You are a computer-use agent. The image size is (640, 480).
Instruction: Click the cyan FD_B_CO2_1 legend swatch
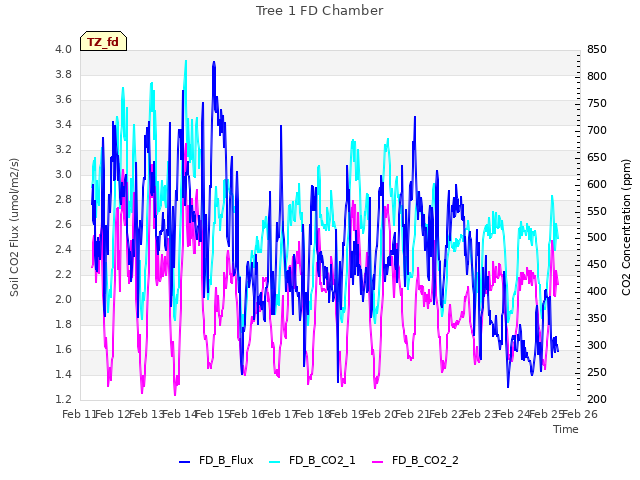point(275,462)
